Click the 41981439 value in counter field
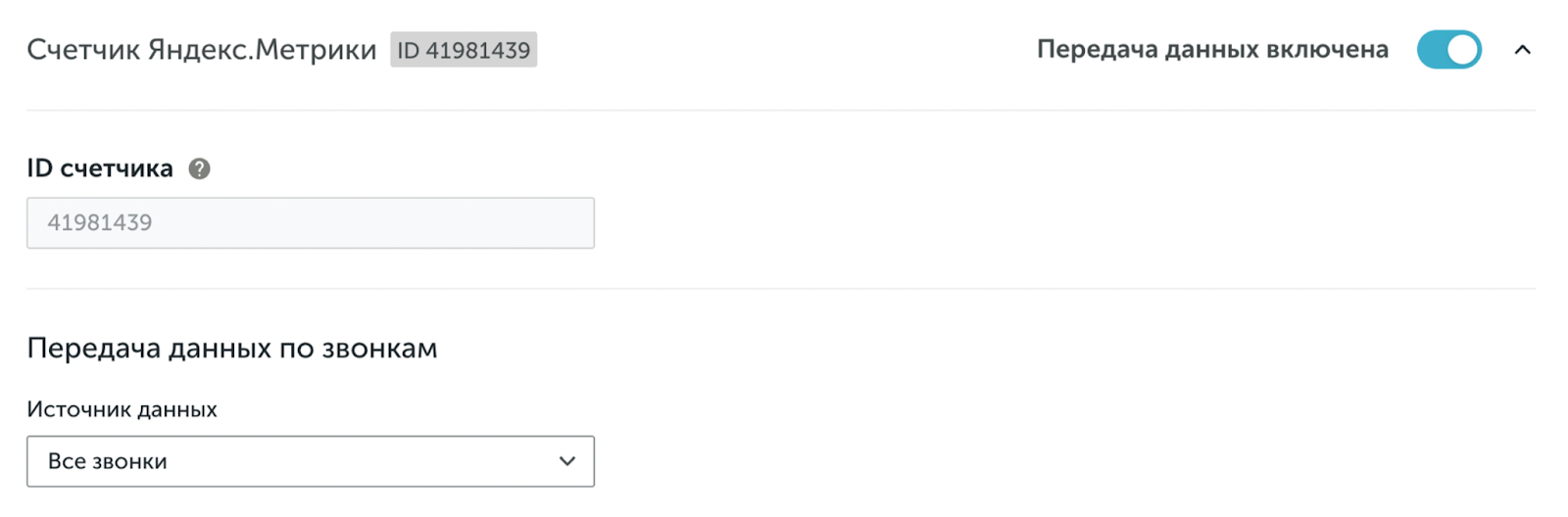 (x=100, y=223)
